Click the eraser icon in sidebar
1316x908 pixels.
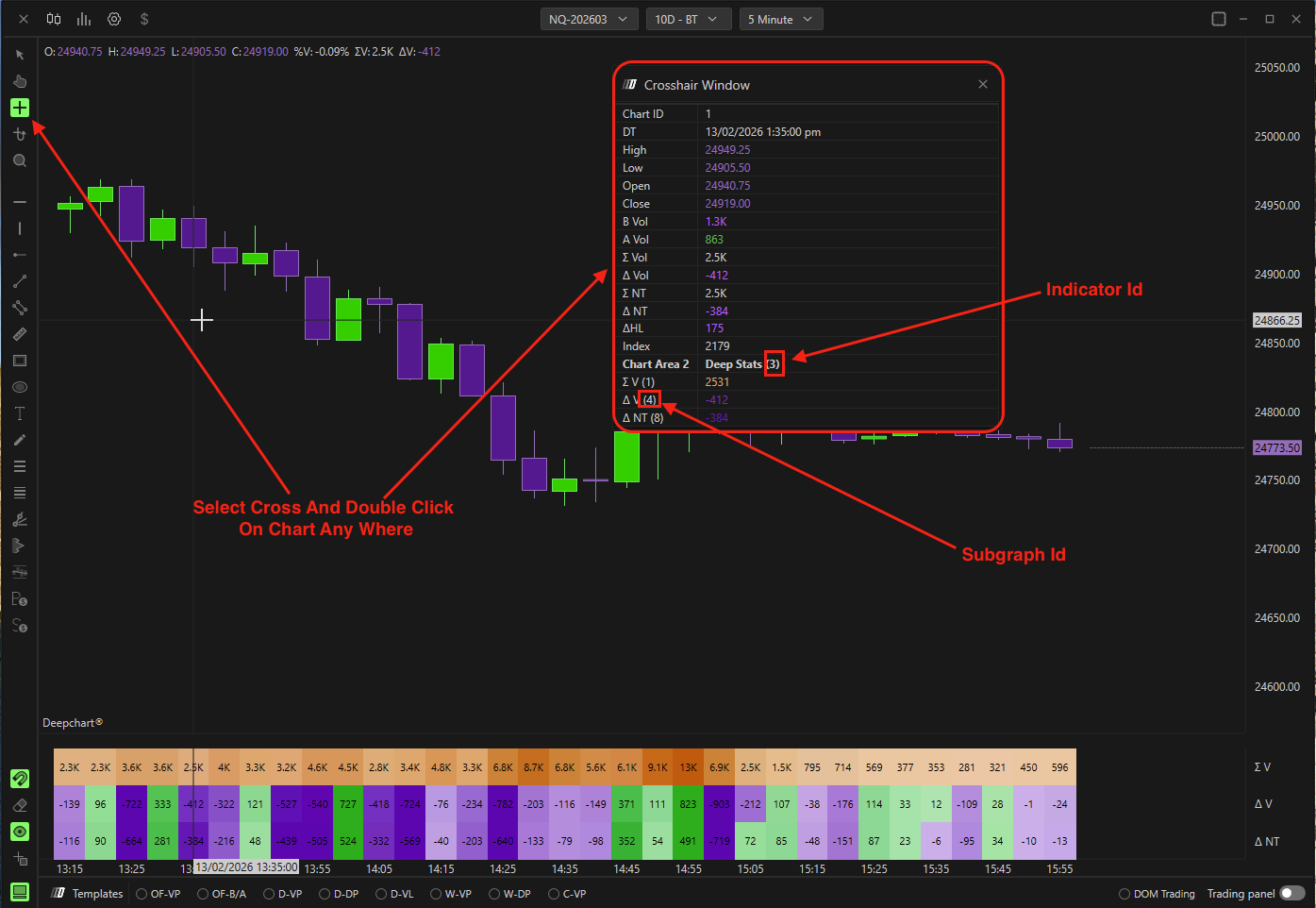[20, 805]
